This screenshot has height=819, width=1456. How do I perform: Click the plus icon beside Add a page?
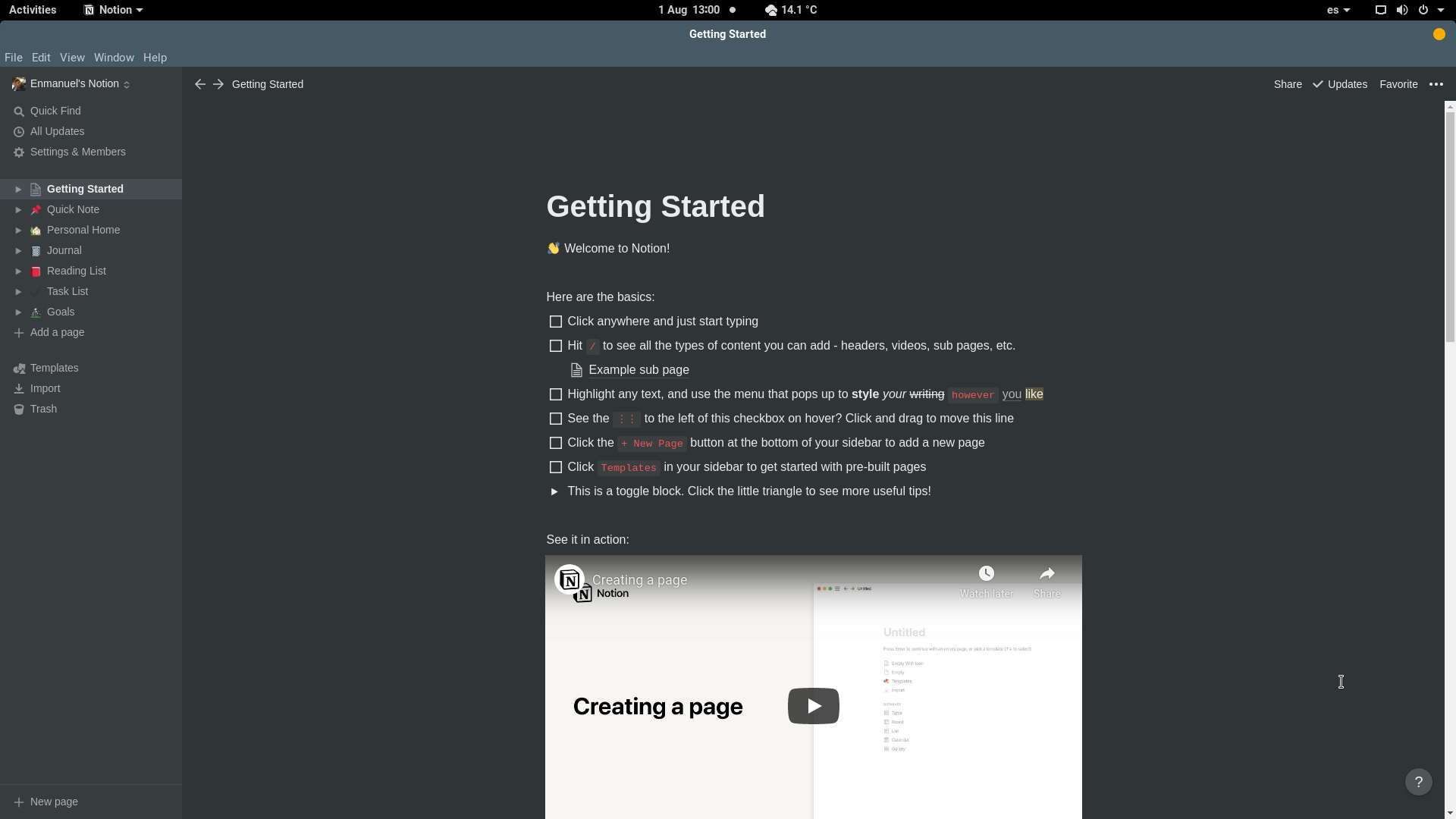tap(19, 333)
